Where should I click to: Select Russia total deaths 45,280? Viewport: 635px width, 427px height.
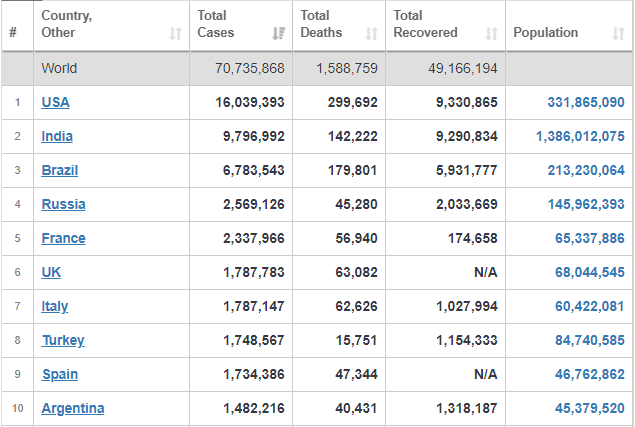coord(356,204)
